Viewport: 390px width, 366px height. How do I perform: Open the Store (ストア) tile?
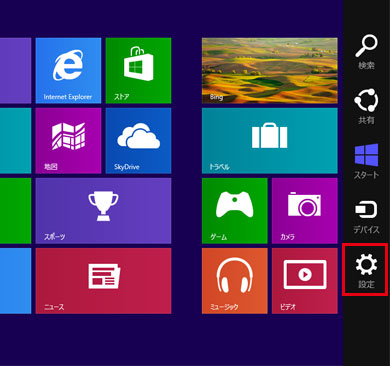point(138,71)
